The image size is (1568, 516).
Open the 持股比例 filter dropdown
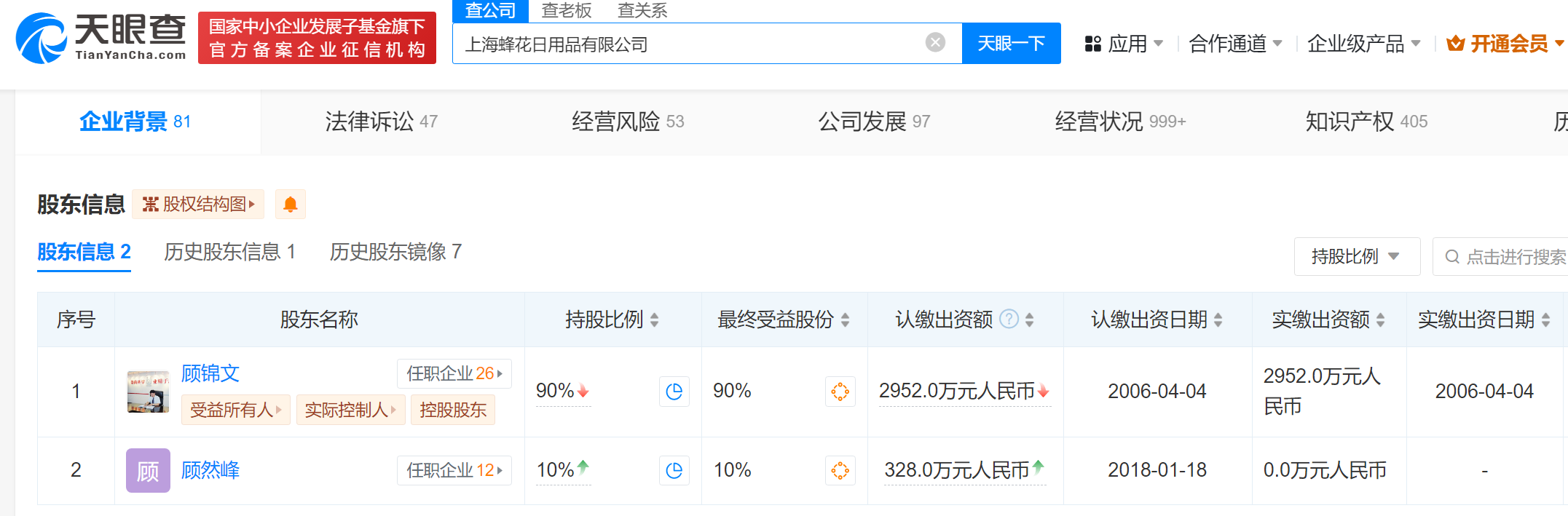pyautogui.click(x=1356, y=257)
